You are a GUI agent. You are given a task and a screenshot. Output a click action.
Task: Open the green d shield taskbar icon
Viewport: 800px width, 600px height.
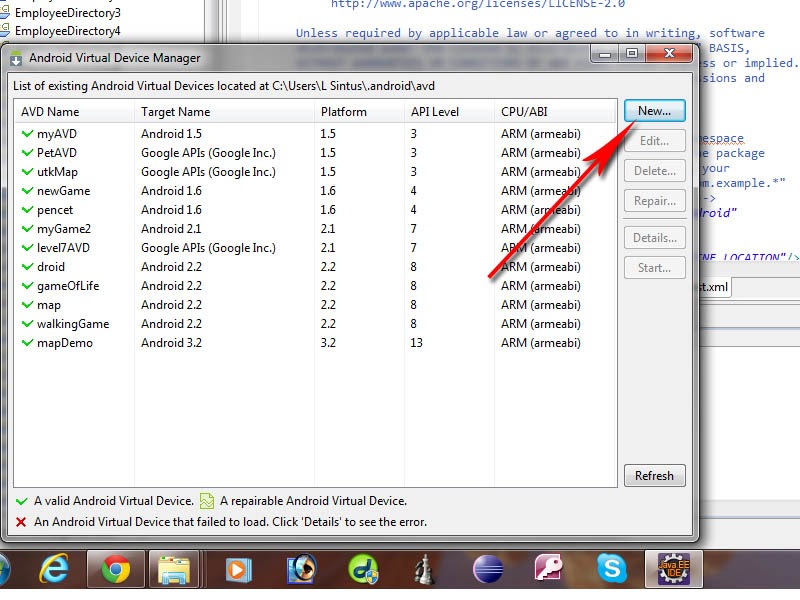pos(363,568)
